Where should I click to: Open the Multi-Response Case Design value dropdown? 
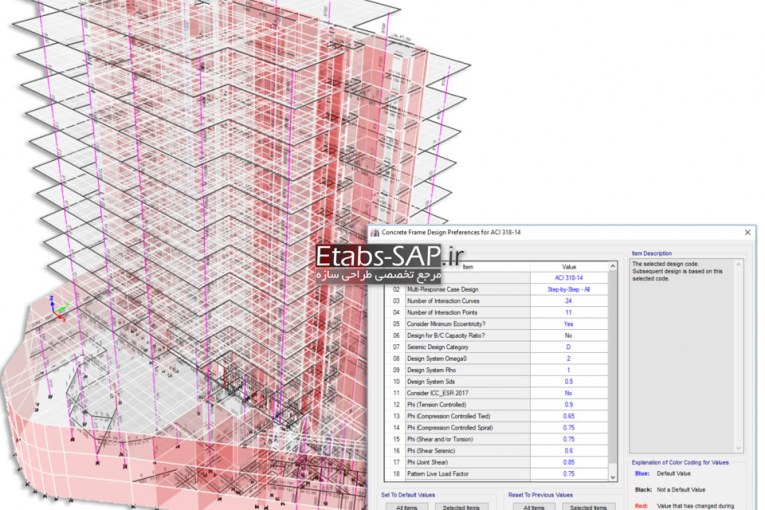click(x=568, y=289)
